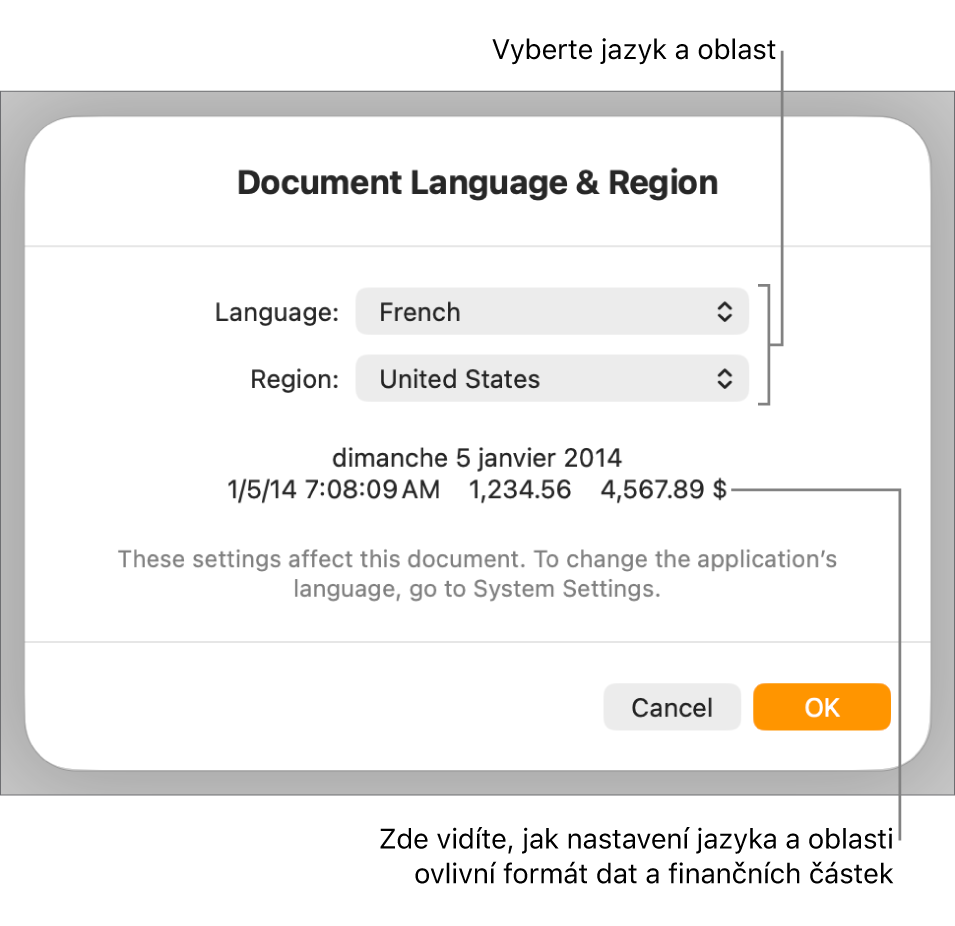Click the Region: field label
955x926 pixels.
coord(294,379)
